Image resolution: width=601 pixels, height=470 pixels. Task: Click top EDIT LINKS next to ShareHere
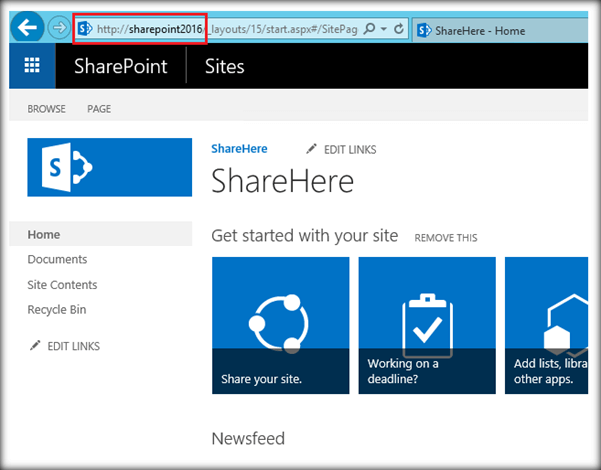click(x=350, y=150)
